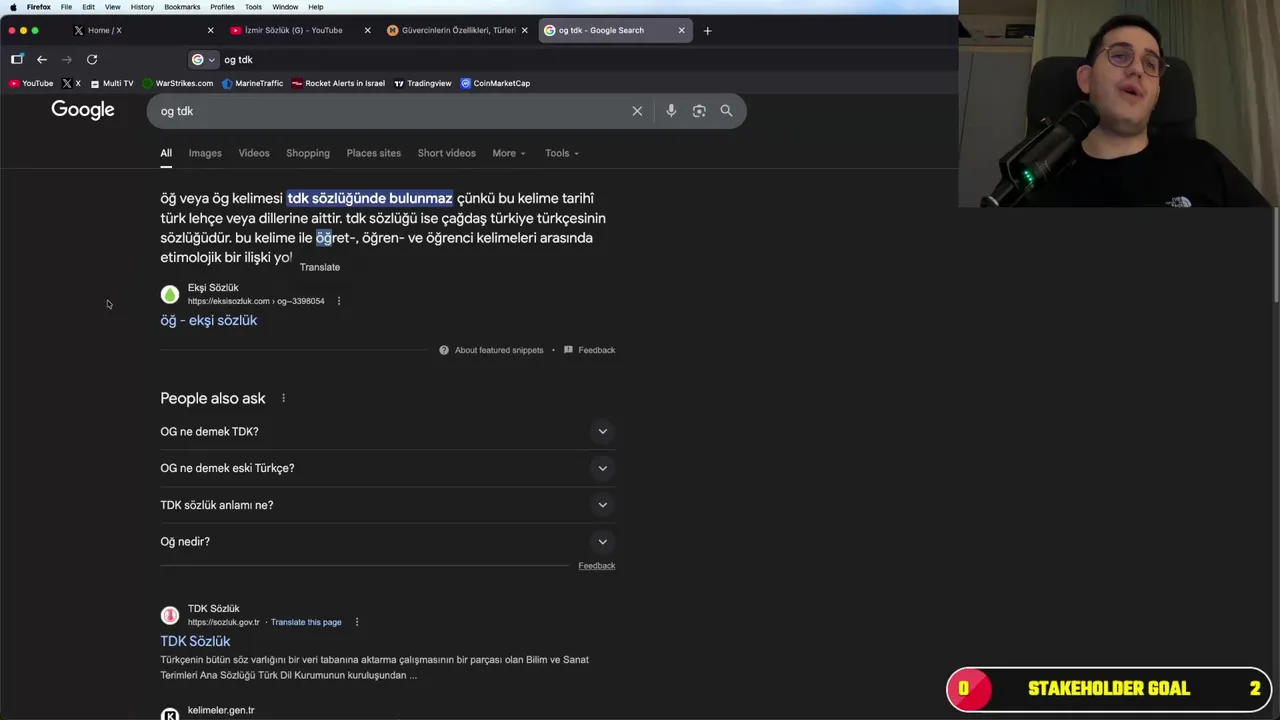1280x720 pixels.
Task: Close the Home / X tab
Action: coord(210,30)
